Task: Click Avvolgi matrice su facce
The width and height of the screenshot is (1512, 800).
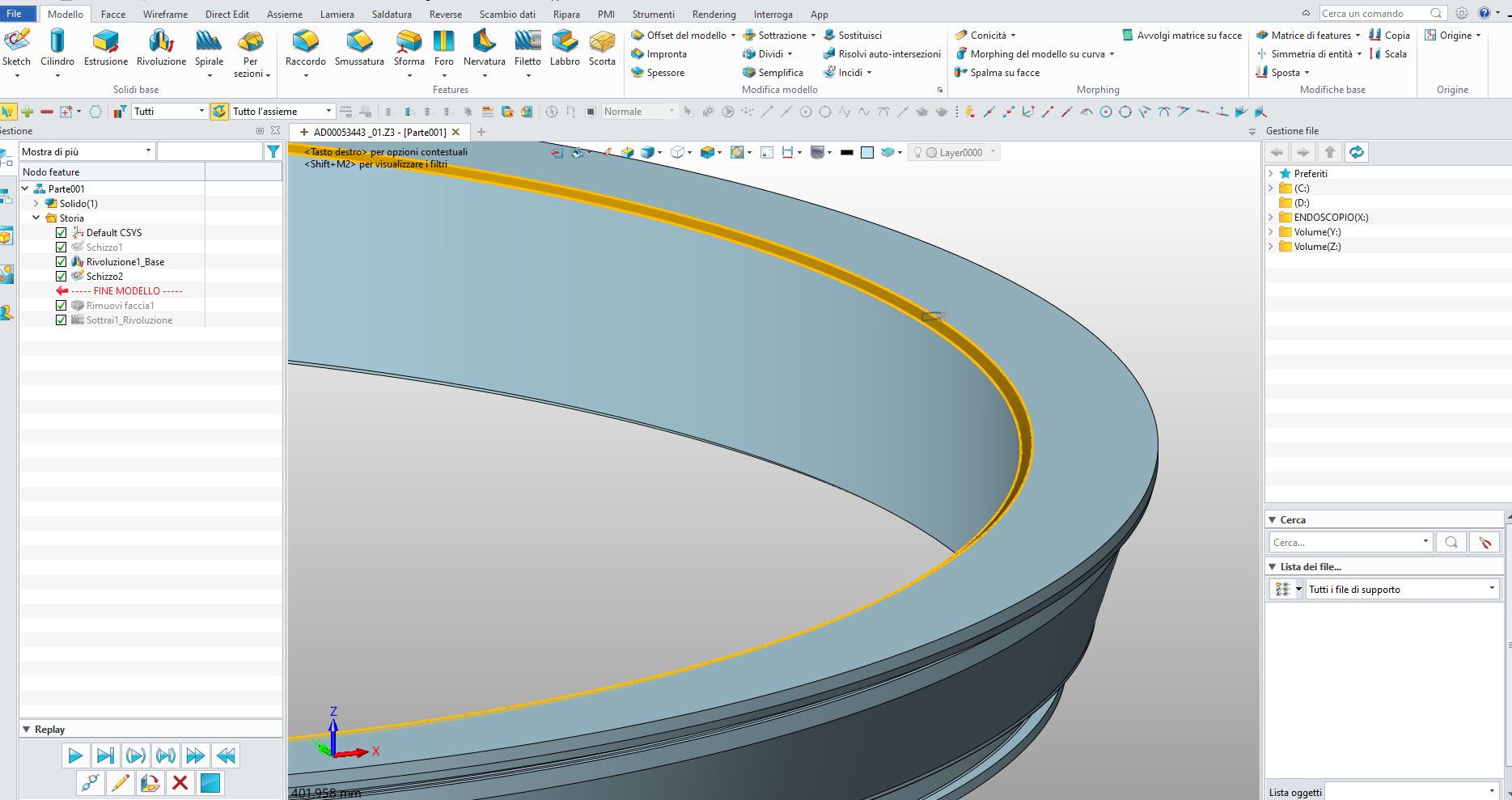Action: tap(1182, 36)
